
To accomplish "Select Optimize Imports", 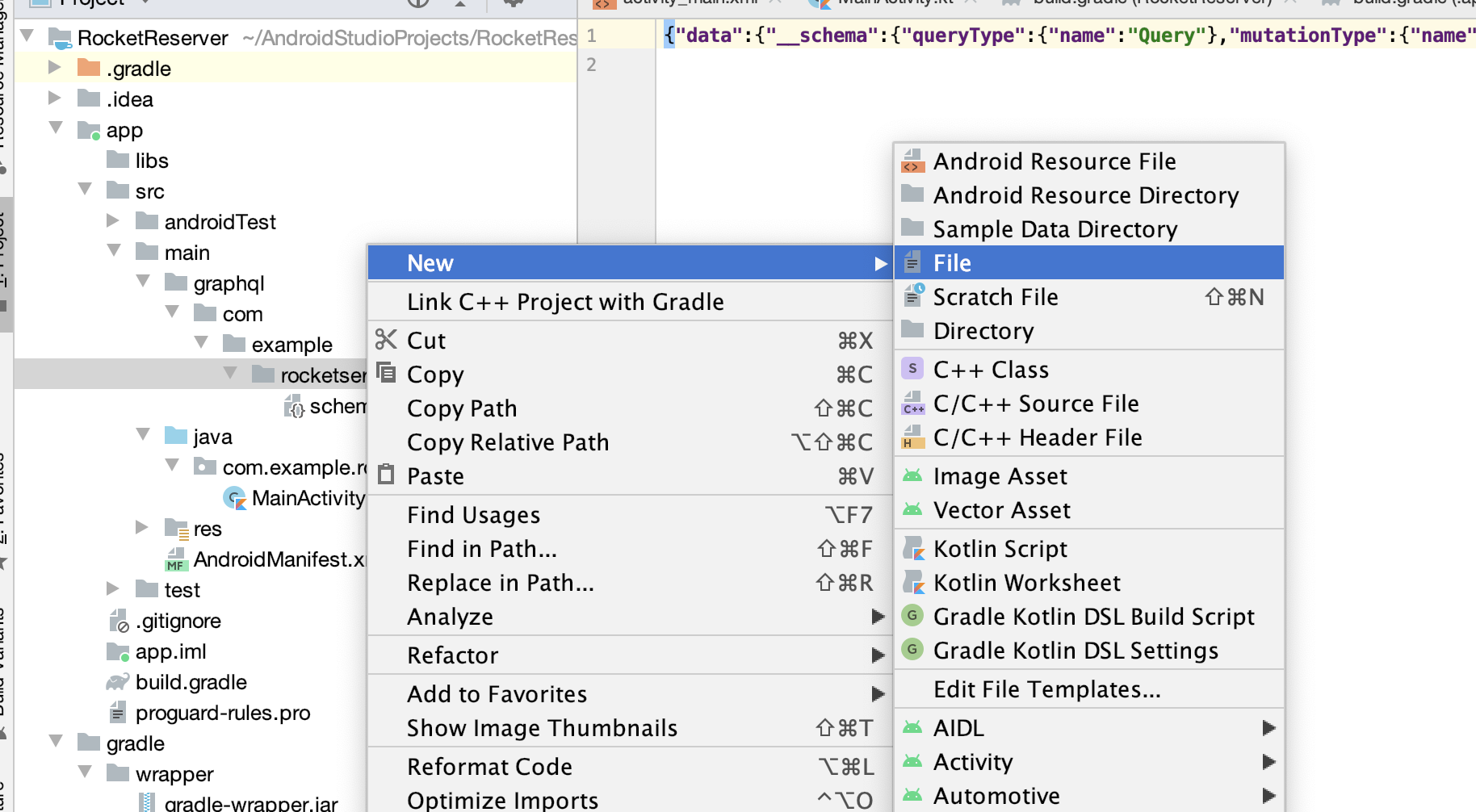I will [x=630, y=799].
